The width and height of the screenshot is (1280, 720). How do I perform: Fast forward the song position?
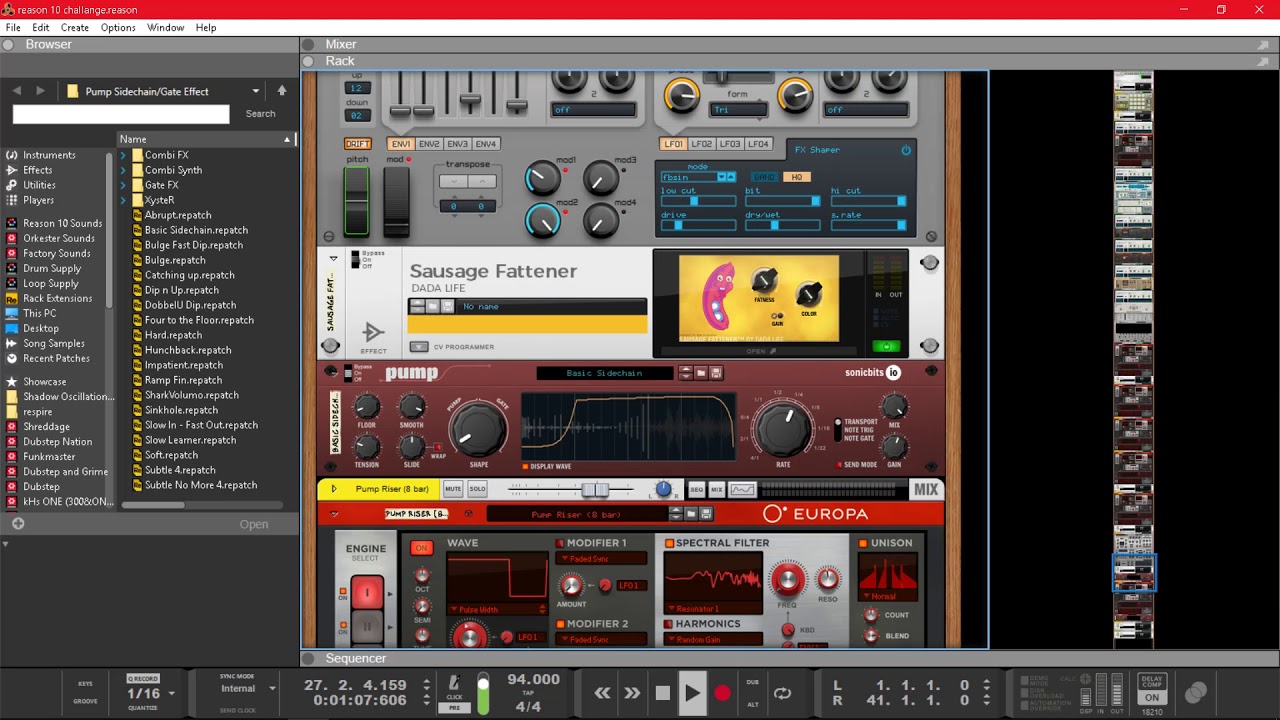(x=632, y=692)
